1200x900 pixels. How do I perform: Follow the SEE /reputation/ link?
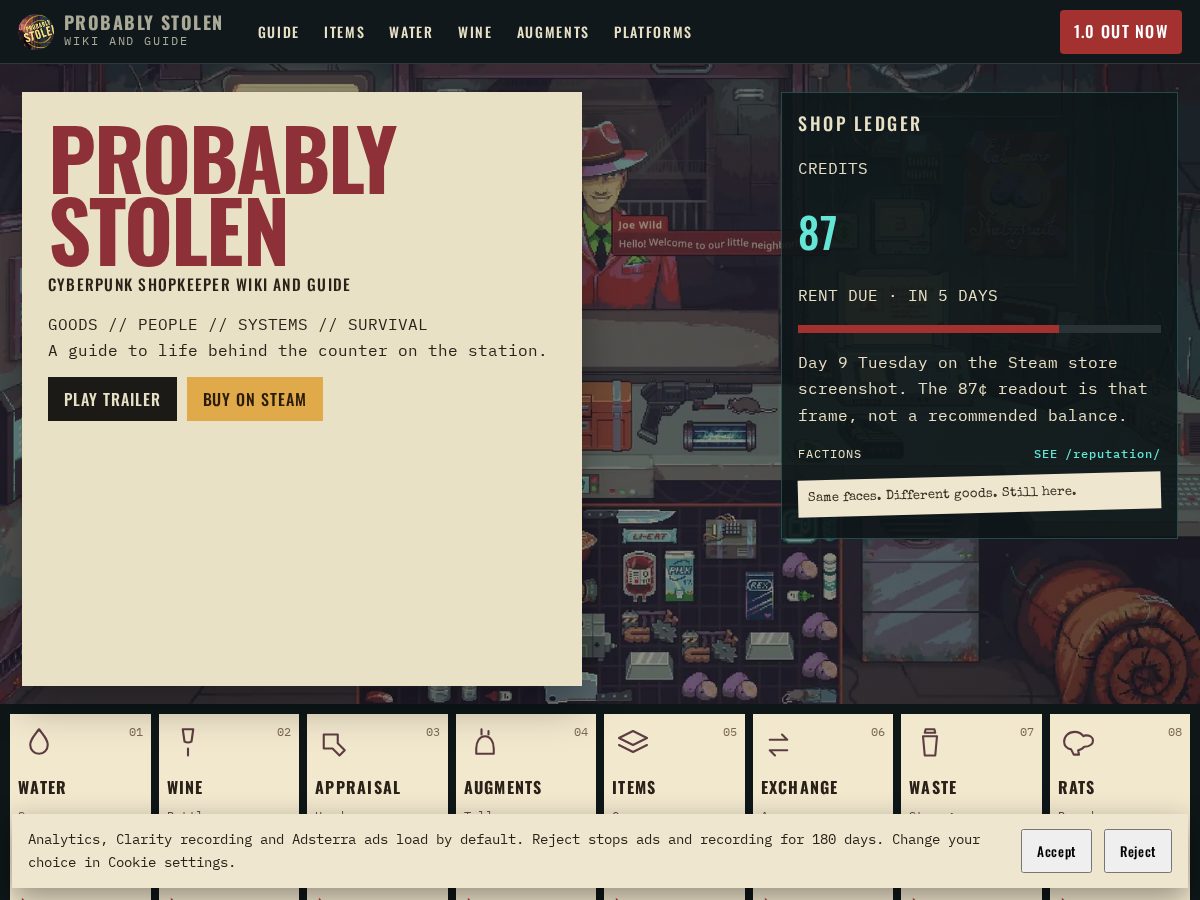tap(1097, 454)
